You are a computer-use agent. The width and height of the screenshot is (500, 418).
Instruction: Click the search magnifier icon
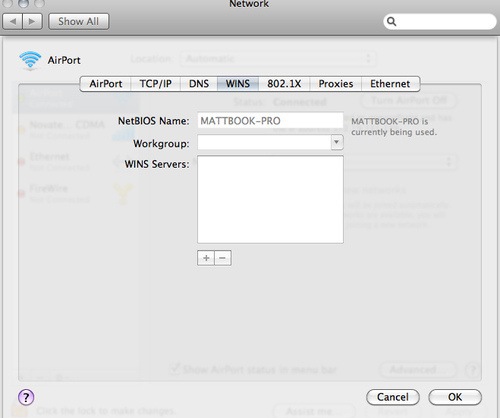392,22
